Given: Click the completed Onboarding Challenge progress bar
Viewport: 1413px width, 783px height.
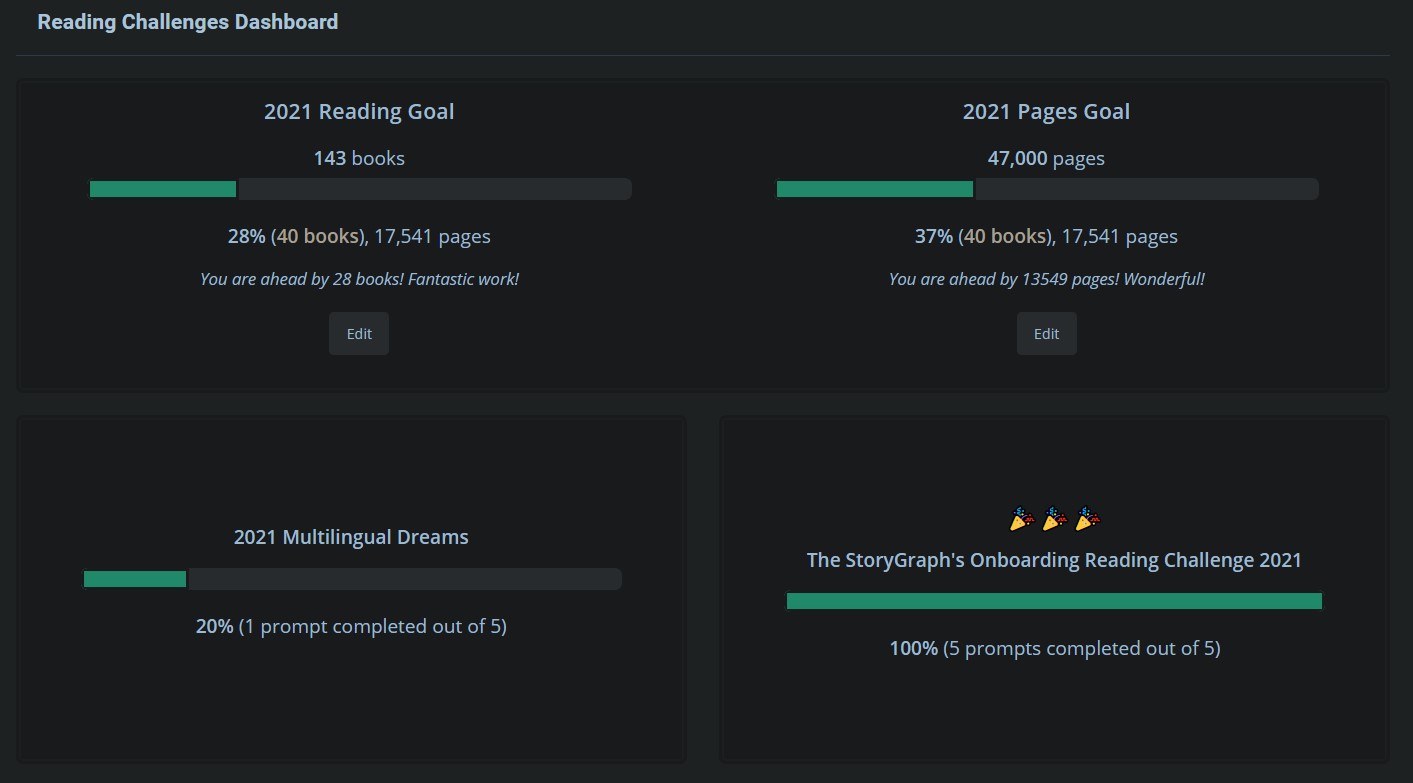Looking at the screenshot, I should (x=1054, y=601).
